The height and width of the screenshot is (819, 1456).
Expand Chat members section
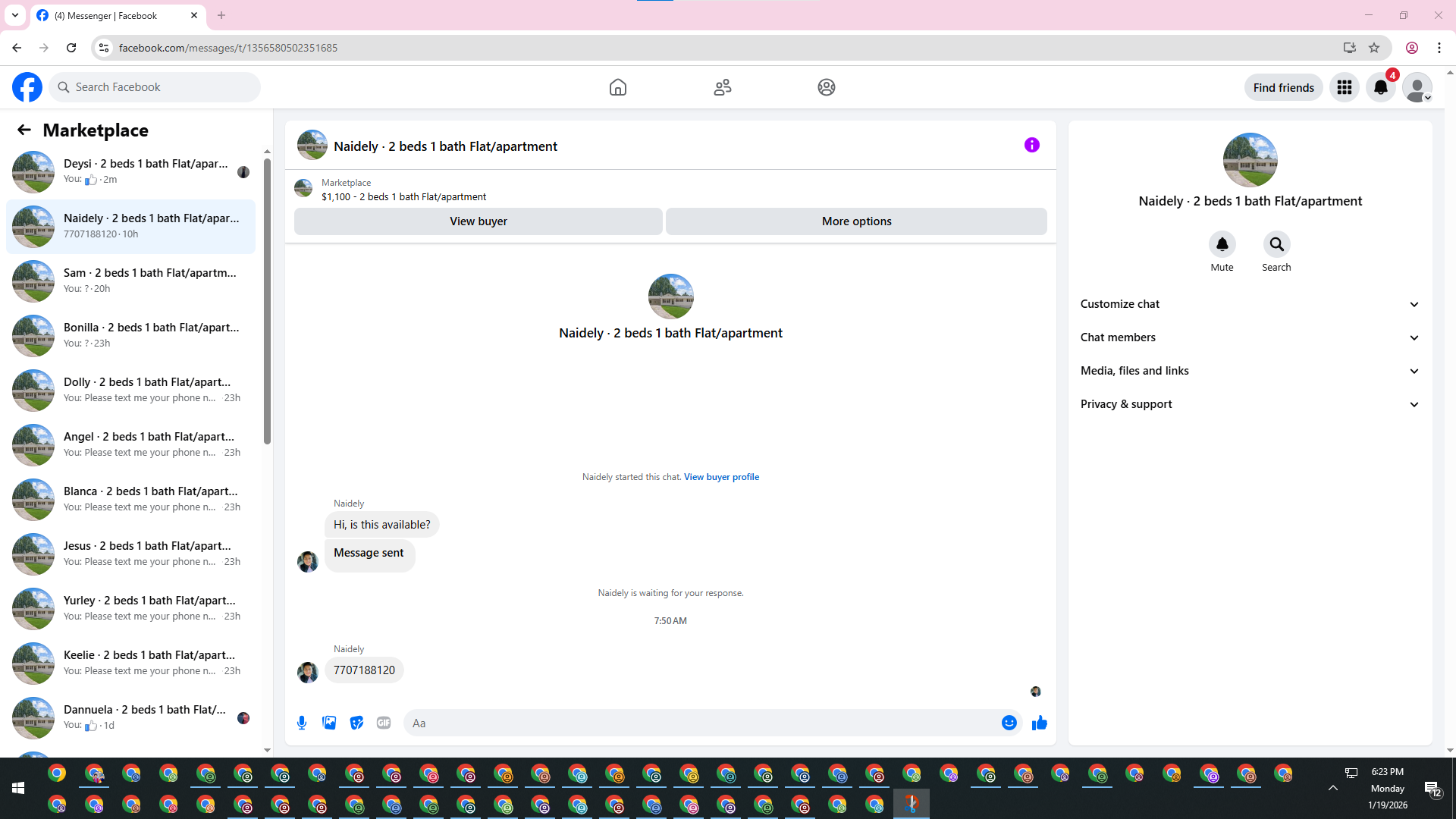(1250, 337)
